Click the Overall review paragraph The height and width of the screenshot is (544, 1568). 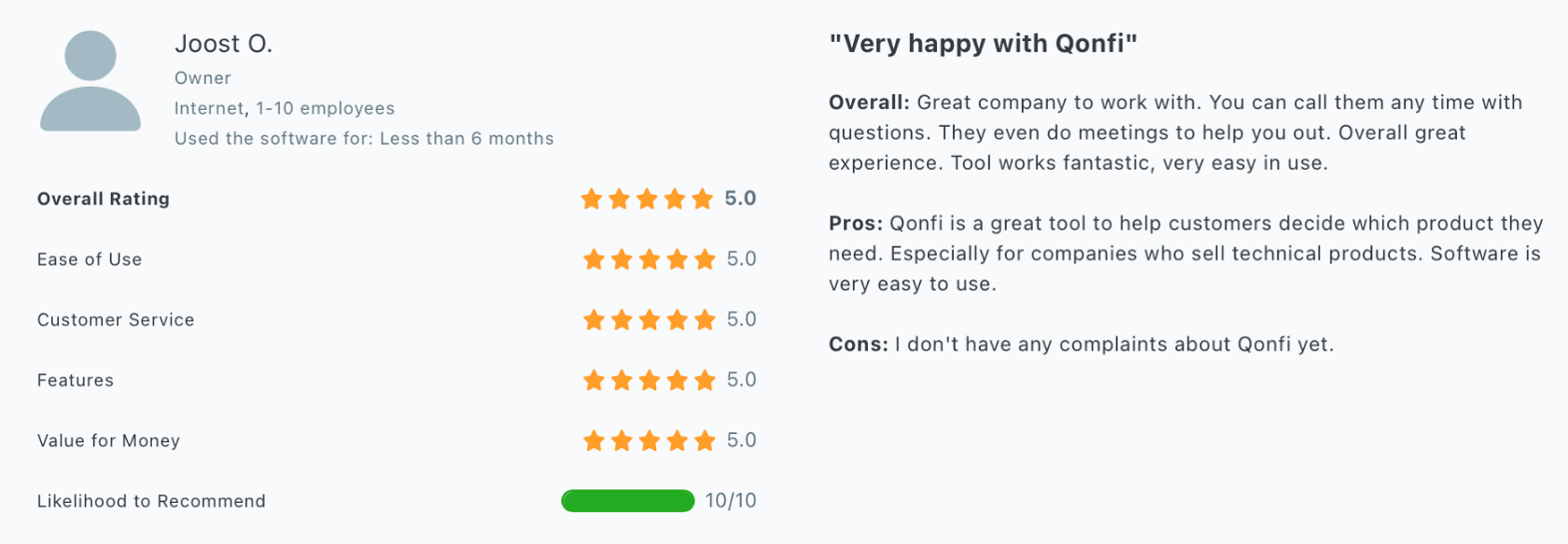click(1176, 133)
